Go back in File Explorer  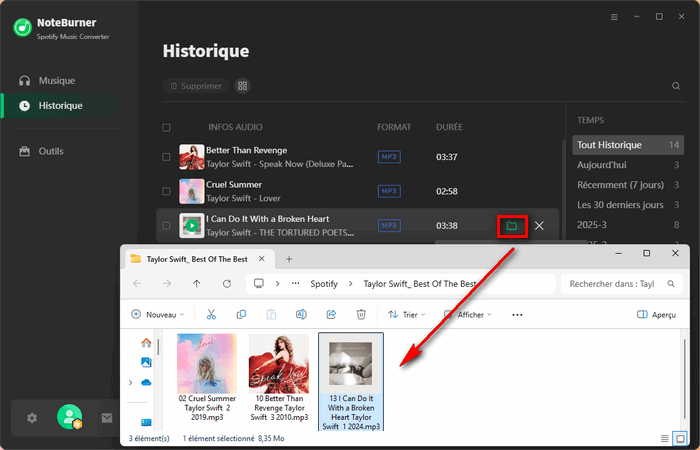[x=137, y=284]
